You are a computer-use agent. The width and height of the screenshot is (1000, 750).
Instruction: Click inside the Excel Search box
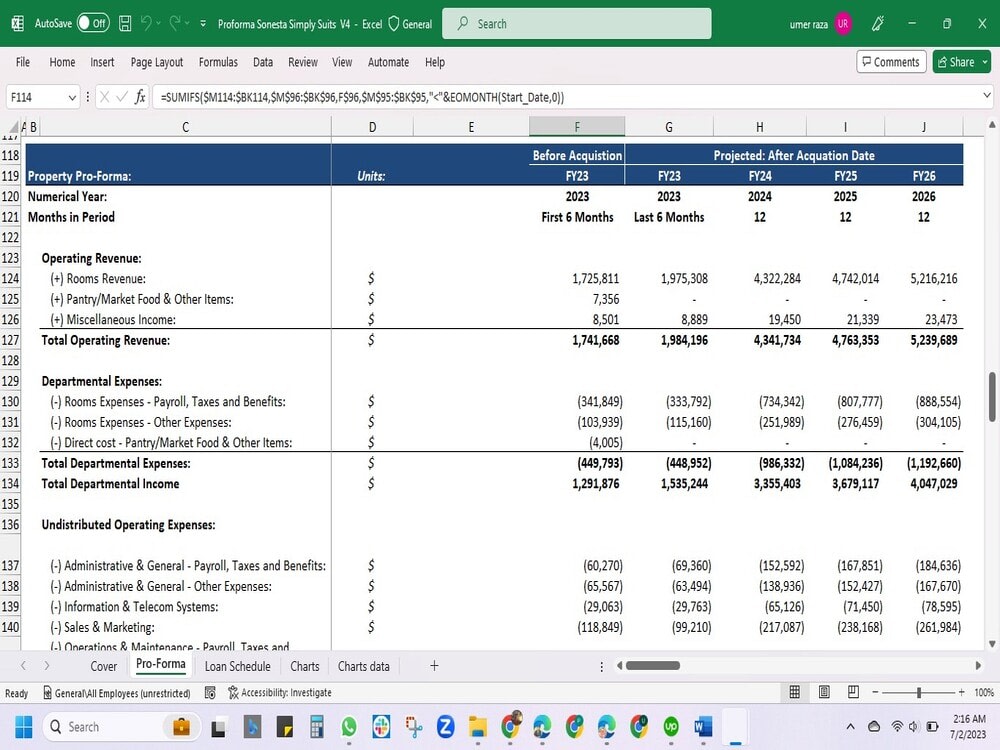point(576,22)
